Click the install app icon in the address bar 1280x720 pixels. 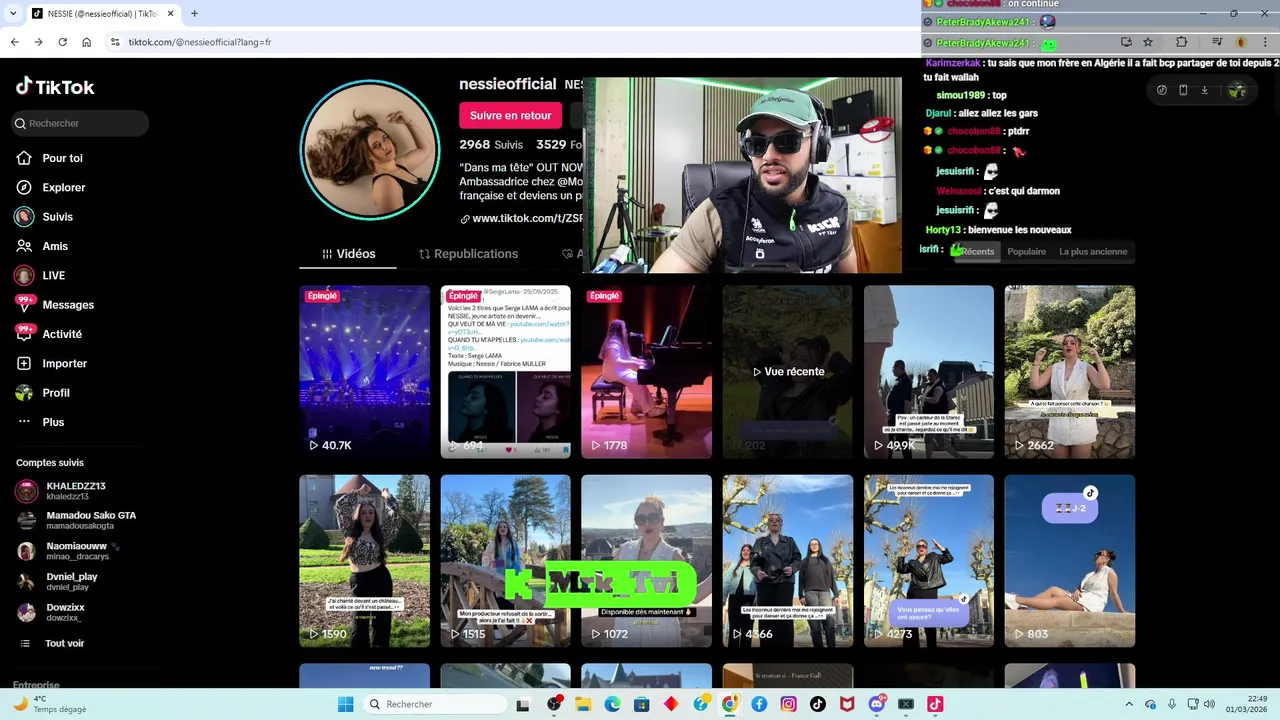(1126, 42)
